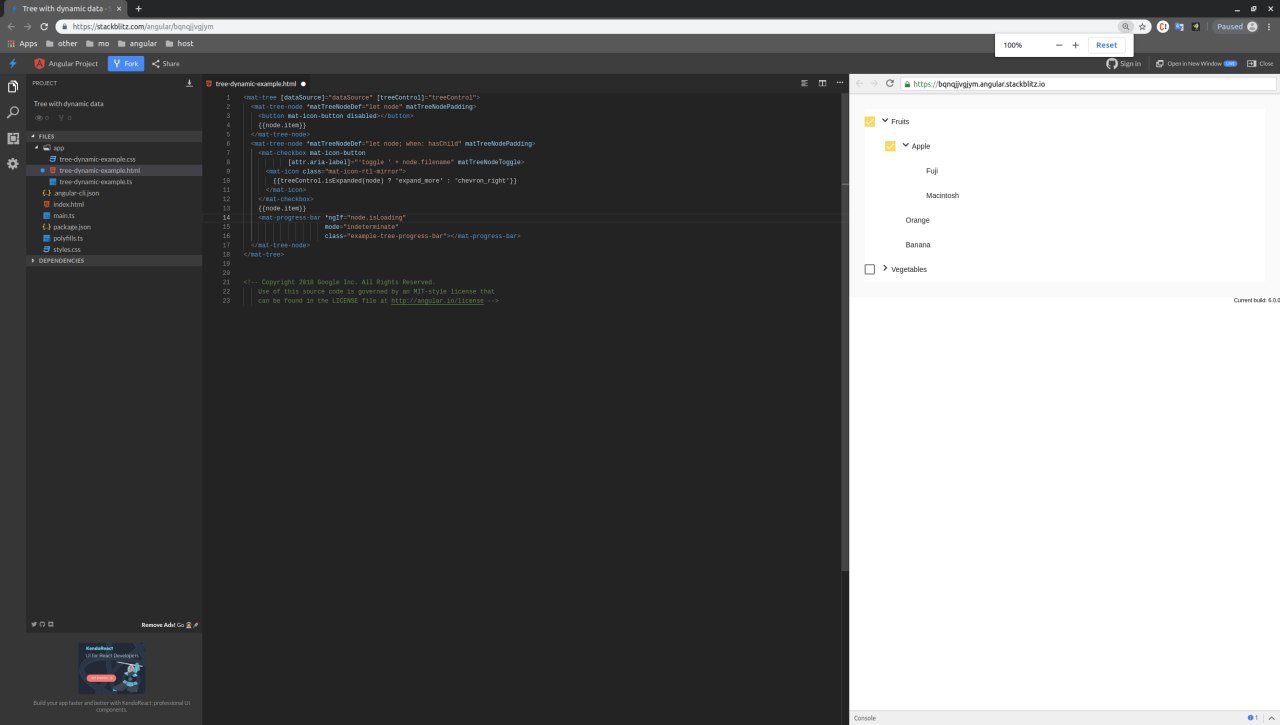The image size is (1280, 725).
Task: Click the project forks count icon
Action: click(x=62, y=118)
